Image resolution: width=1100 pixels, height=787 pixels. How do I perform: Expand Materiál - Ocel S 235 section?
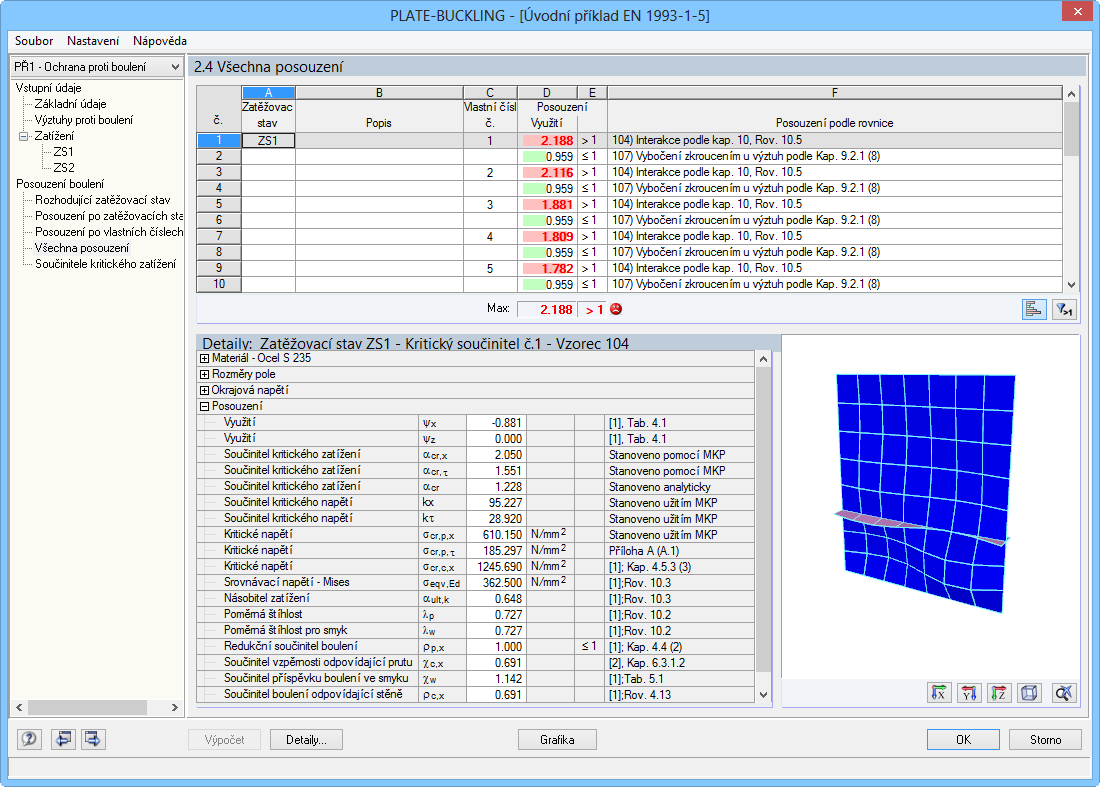point(204,358)
